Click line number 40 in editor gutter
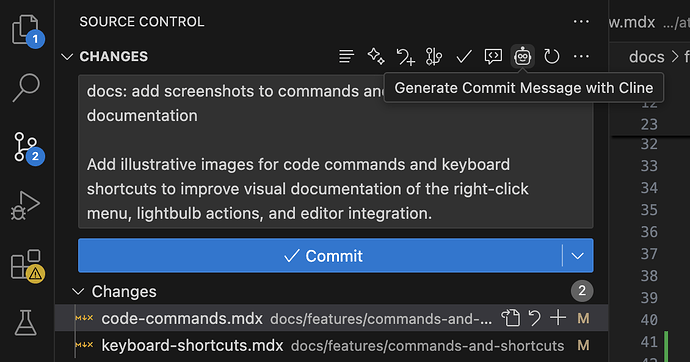Viewport: 690px width, 362px height. pos(649,320)
